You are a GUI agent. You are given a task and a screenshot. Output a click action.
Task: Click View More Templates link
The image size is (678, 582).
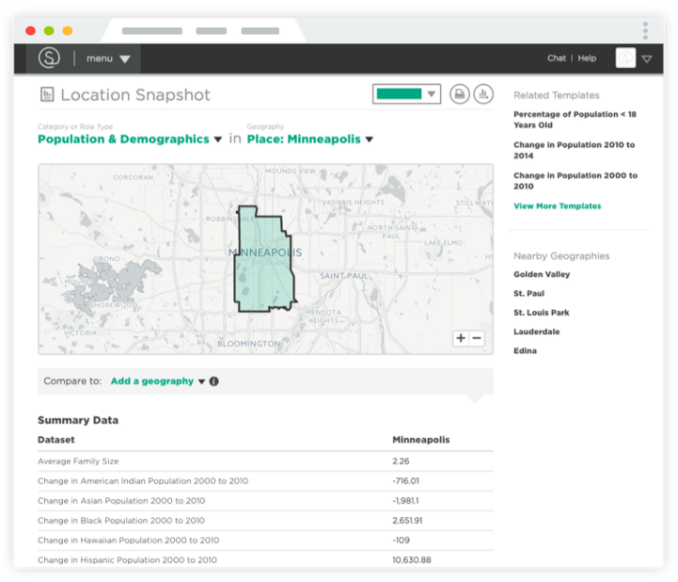pos(557,206)
